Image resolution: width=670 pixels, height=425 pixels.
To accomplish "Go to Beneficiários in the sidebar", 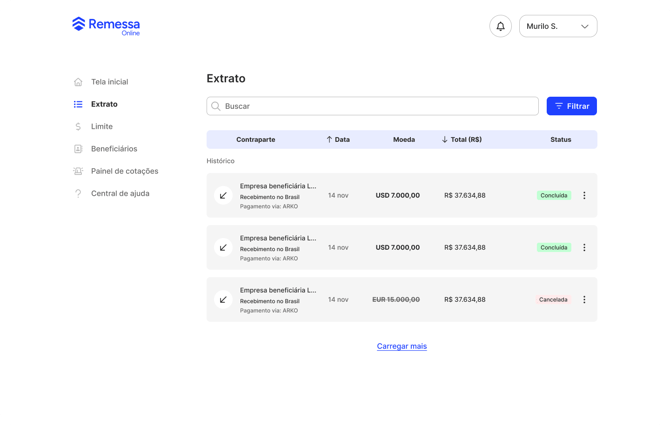I will coord(113,149).
